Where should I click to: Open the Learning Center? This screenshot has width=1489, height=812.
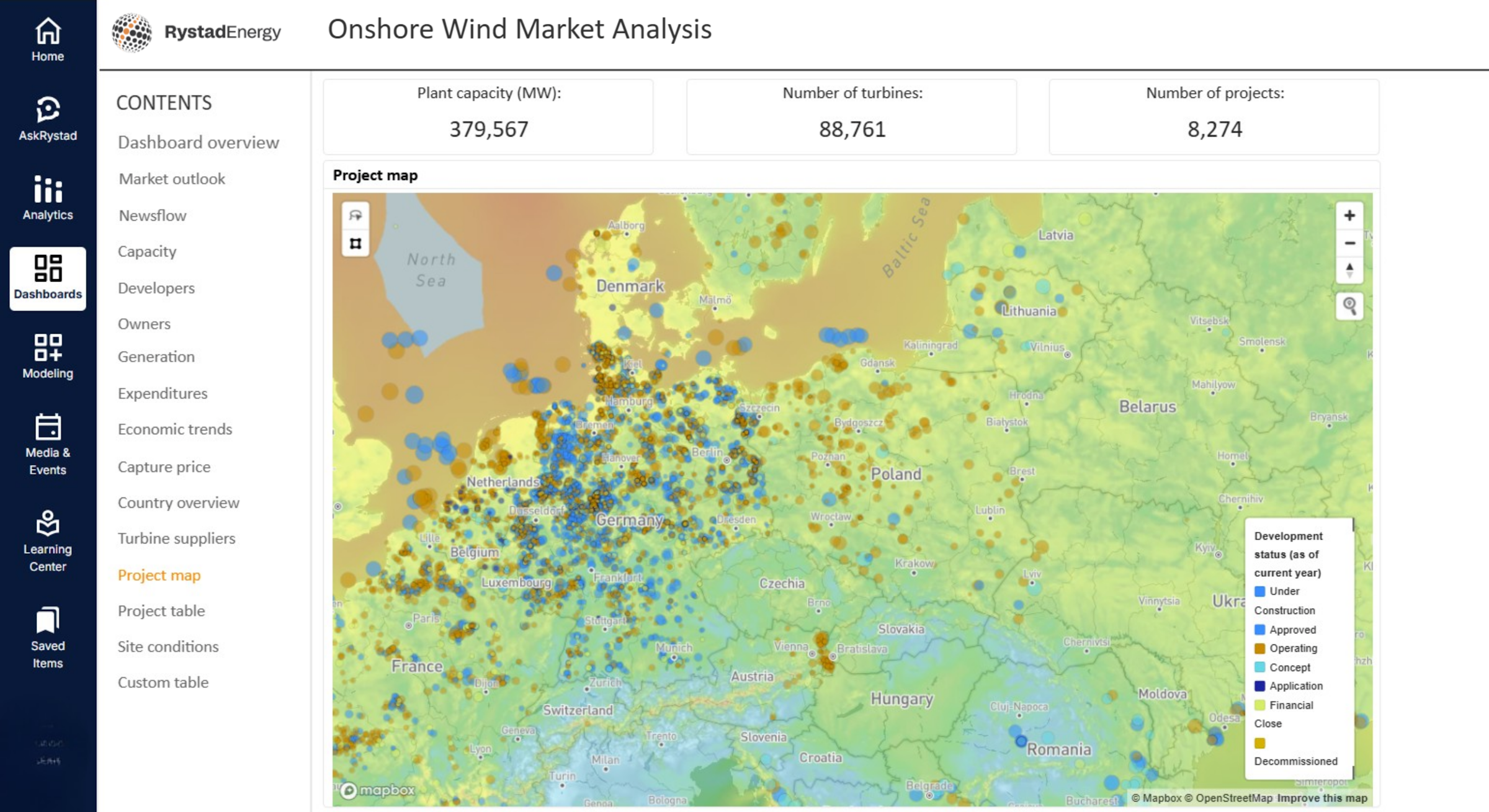coord(48,542)
